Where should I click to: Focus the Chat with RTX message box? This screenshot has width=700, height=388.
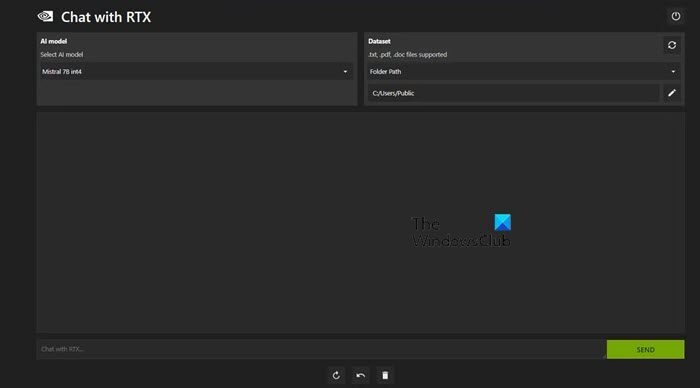[x=321, y=349]
